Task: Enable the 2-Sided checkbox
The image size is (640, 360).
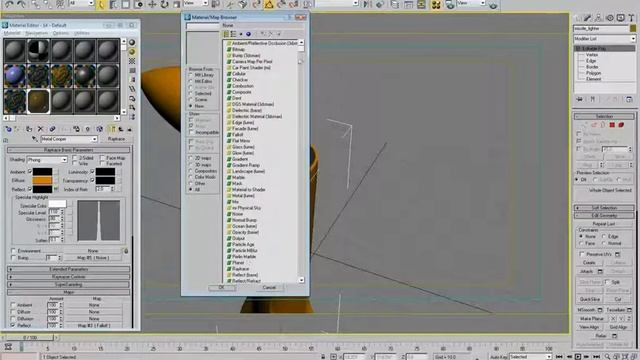Action: point(75,158)
